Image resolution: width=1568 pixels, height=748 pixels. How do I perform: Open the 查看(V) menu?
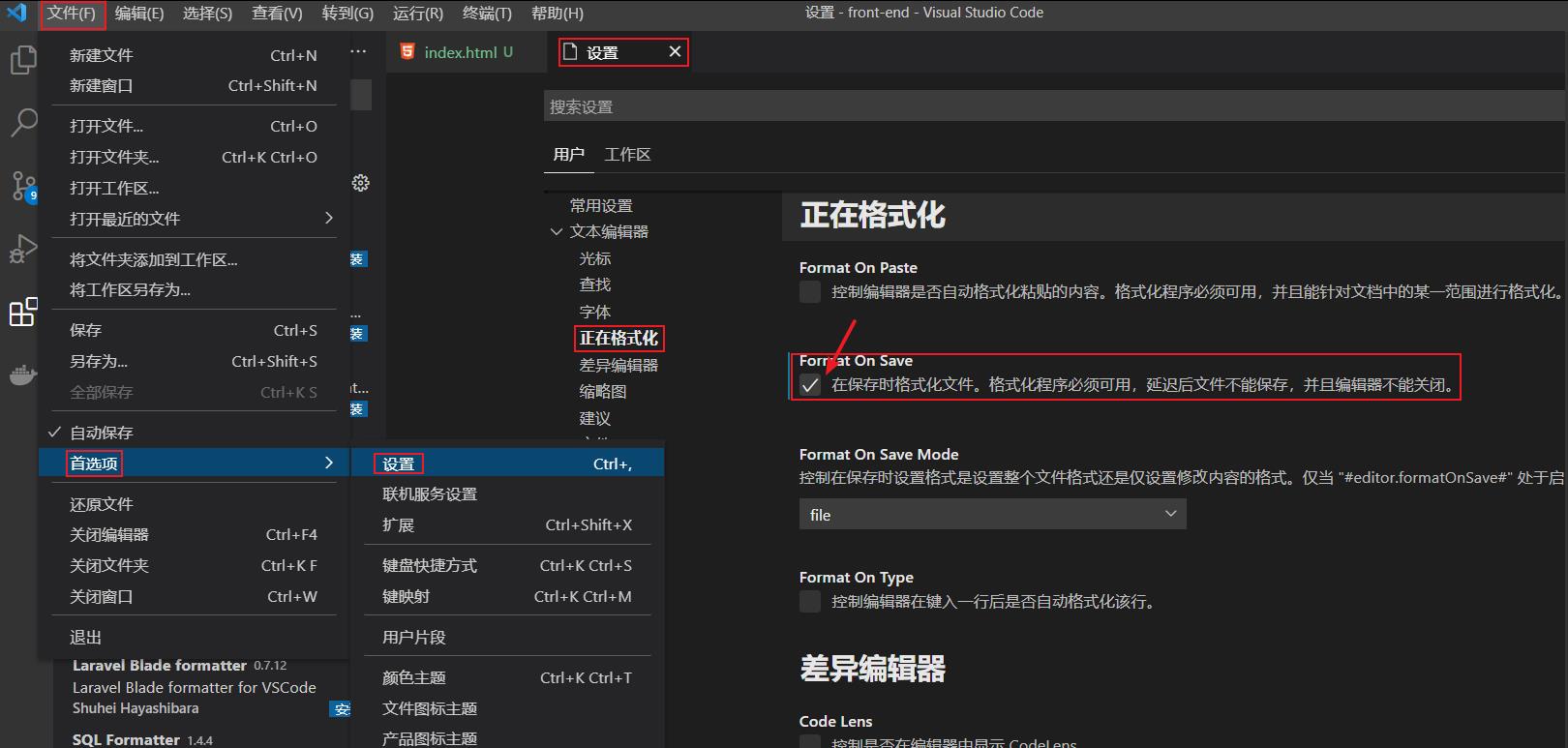tap(277, 14)
